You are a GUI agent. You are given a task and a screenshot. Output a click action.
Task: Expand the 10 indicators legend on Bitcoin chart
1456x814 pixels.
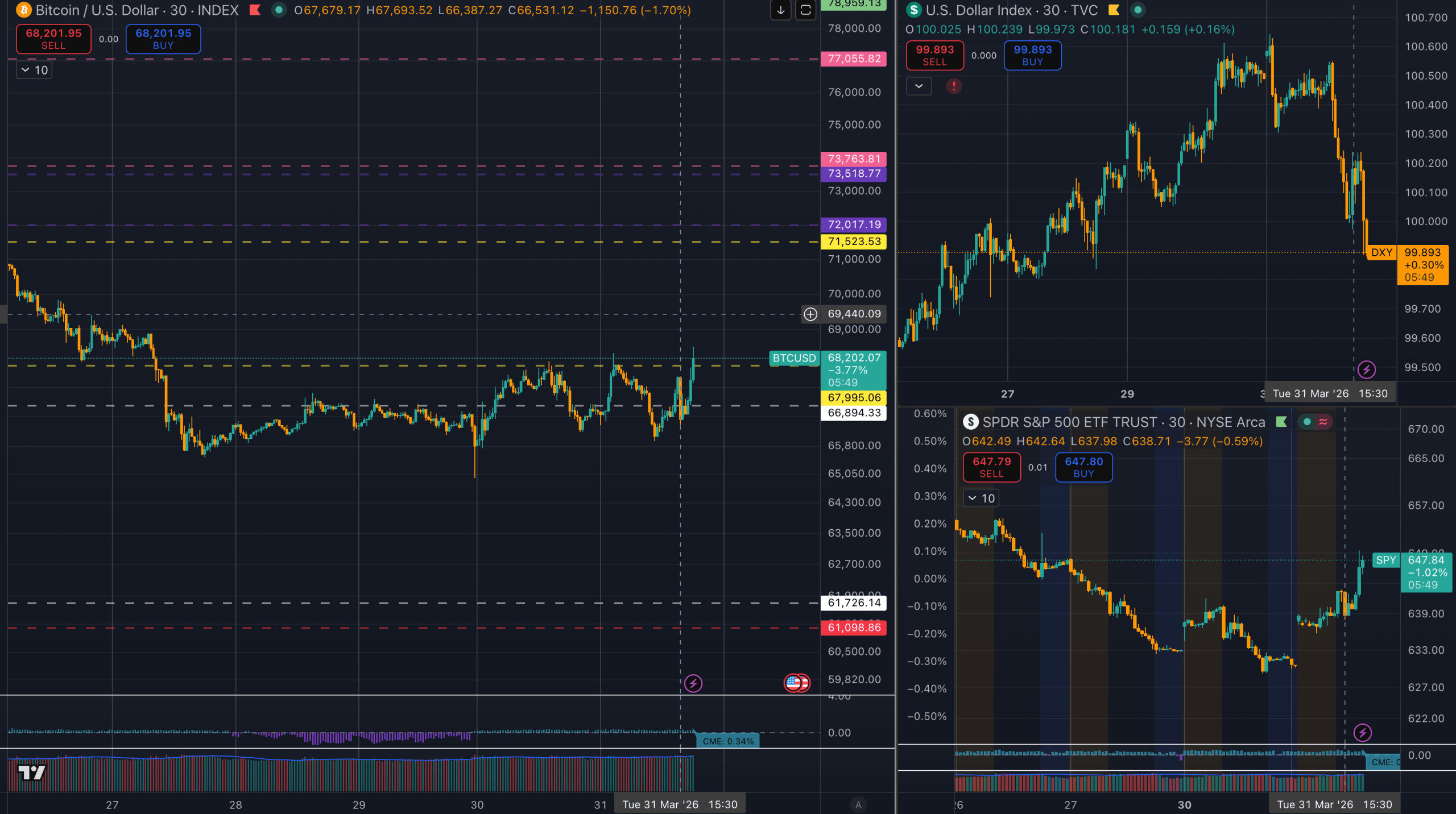(34, 70)
